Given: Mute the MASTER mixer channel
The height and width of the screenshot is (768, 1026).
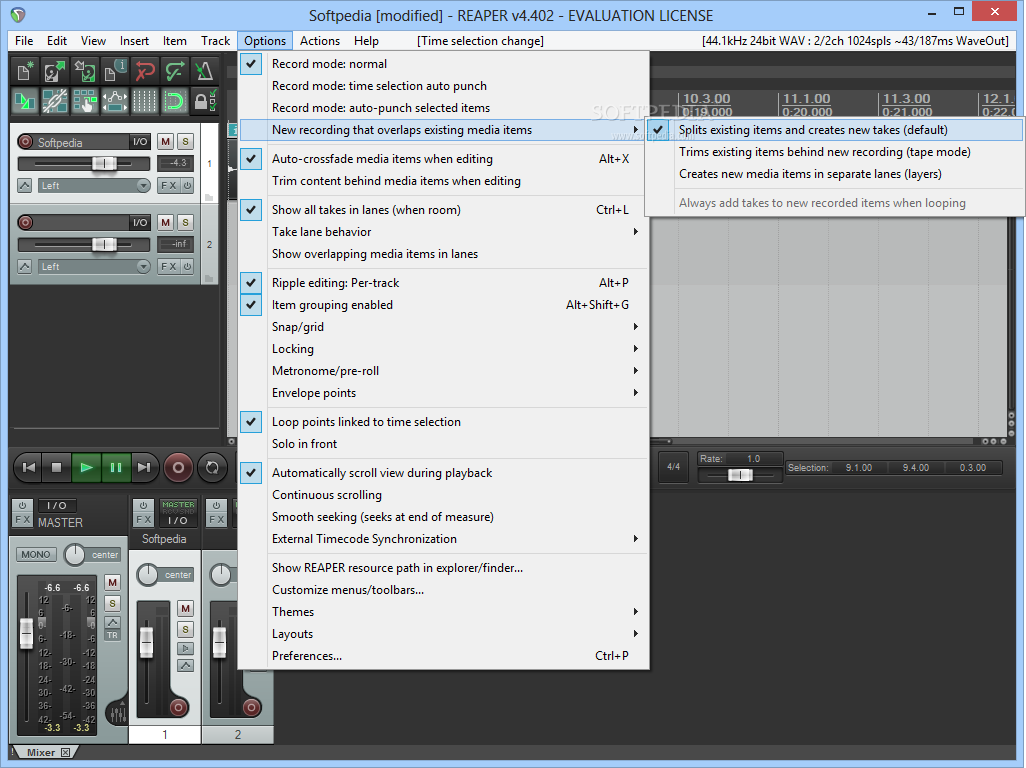Looking at the screenshot, I should pyautogui.click(x=113, y=582).
